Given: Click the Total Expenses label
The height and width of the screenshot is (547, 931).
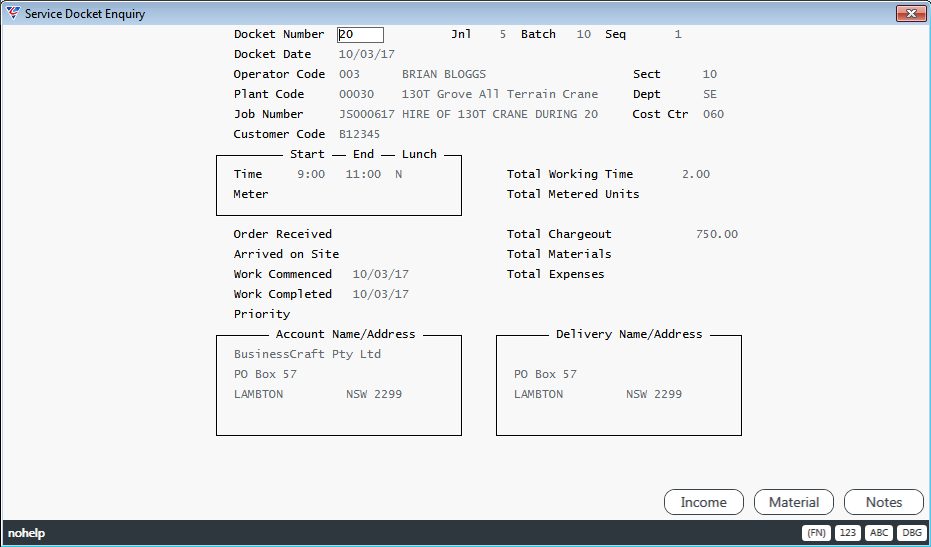Looking at the screenshot, I should pos(555,274).
